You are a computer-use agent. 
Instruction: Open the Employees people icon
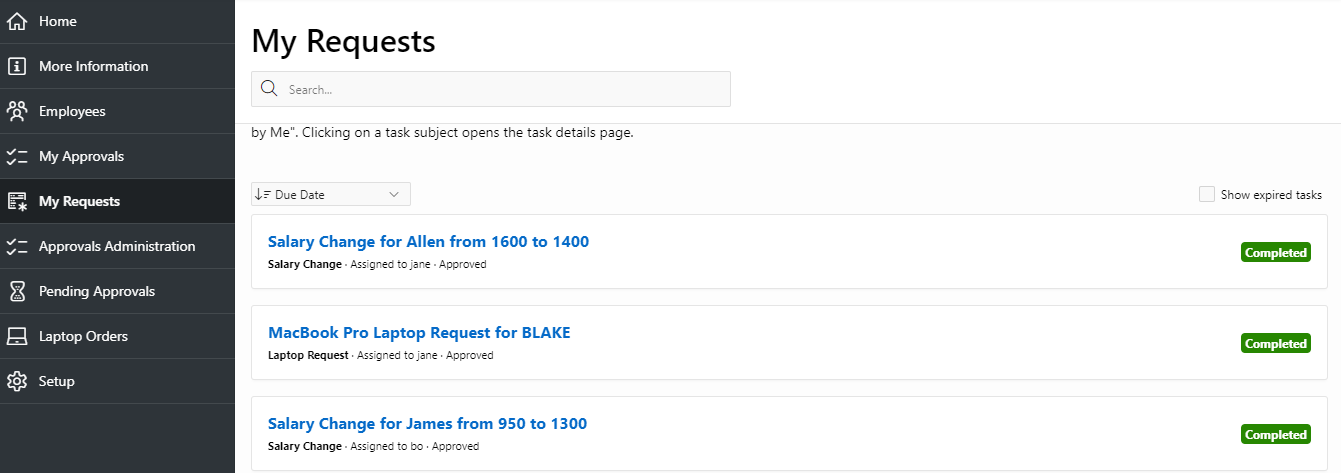point(16,111)
